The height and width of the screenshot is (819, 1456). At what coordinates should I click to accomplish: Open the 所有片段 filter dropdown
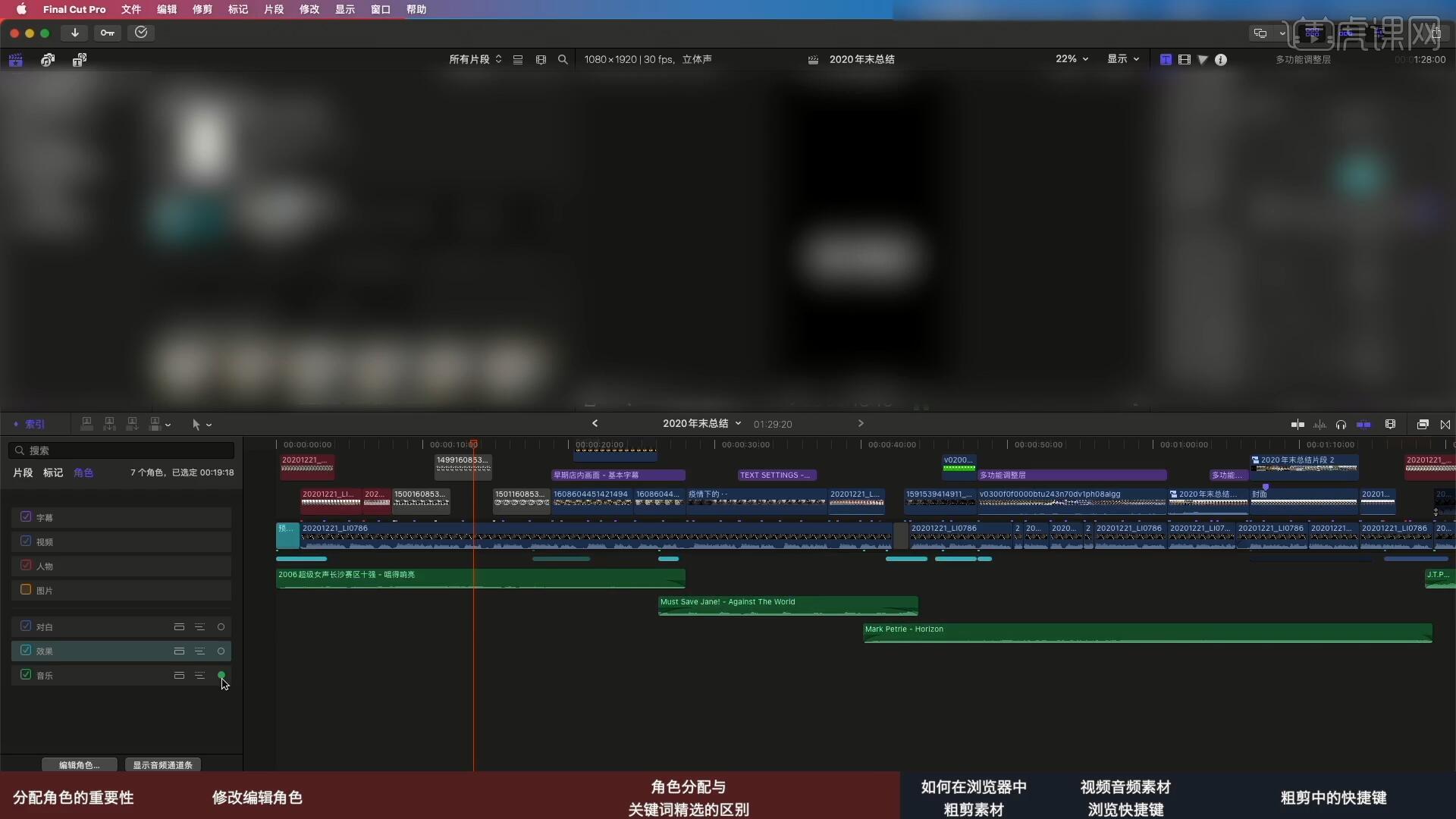click(x=475, y=59)
